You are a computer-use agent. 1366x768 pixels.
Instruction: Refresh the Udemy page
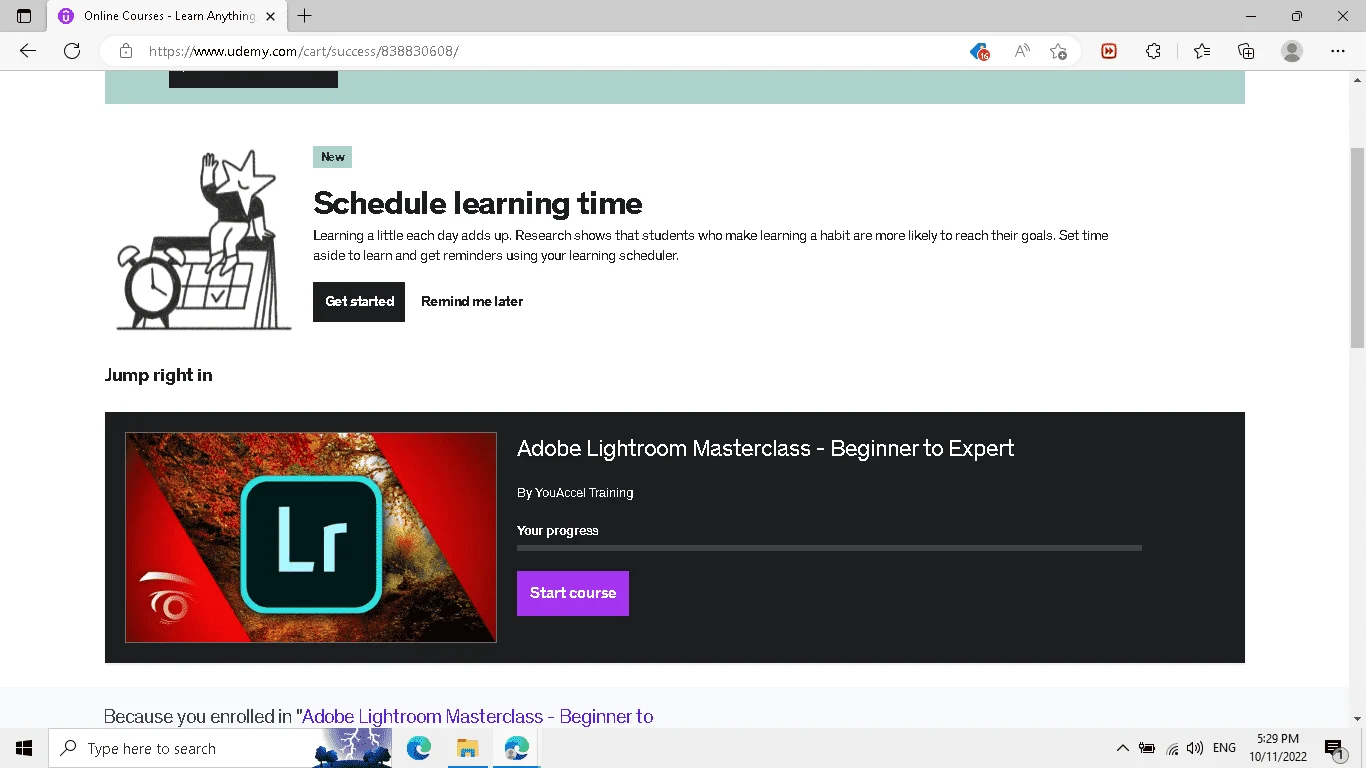(72, 51)
